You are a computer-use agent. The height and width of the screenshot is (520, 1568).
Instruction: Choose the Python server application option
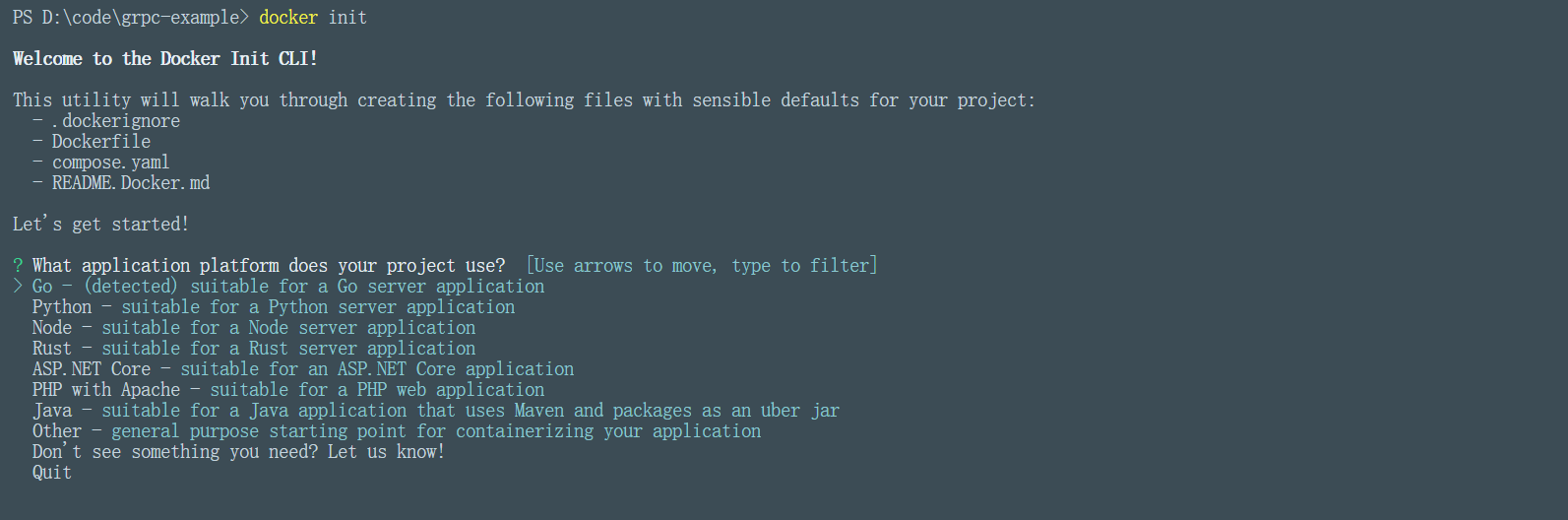[273, 307]
